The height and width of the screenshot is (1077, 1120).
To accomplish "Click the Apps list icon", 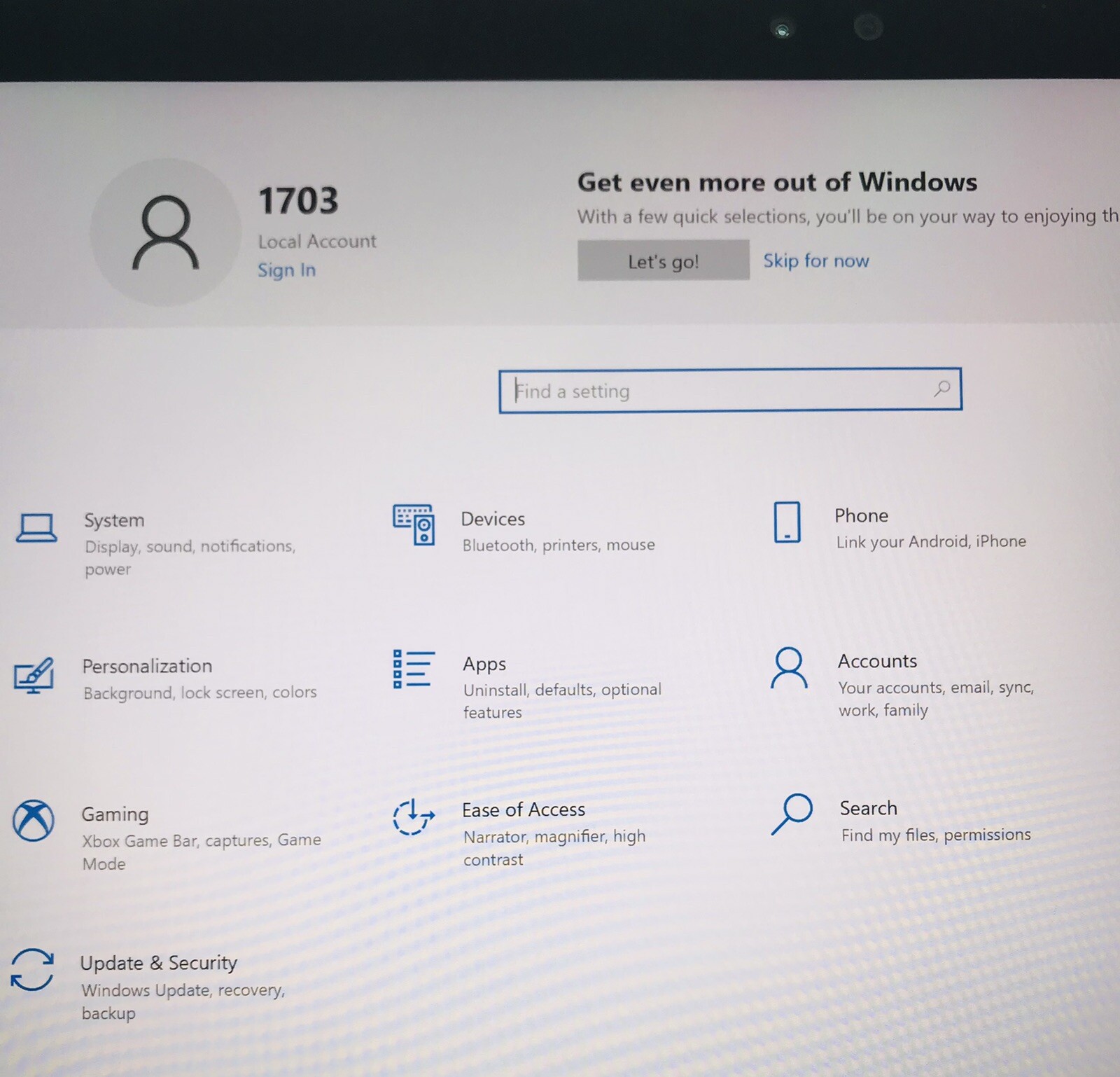I will (414, 669).
